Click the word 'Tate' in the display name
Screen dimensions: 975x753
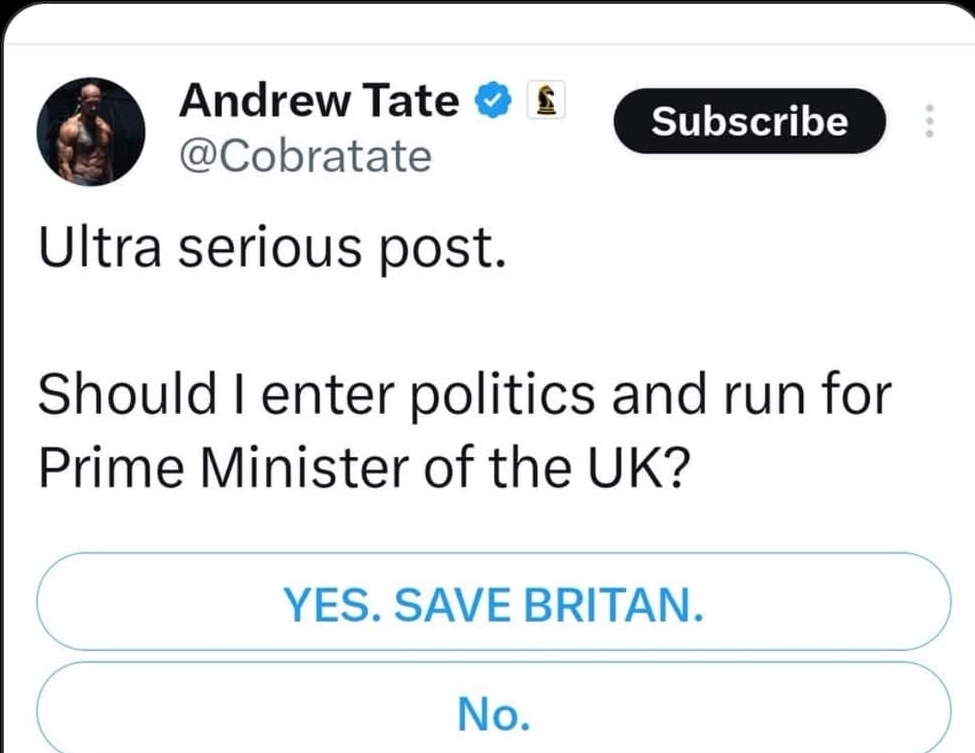click(414, 101)
